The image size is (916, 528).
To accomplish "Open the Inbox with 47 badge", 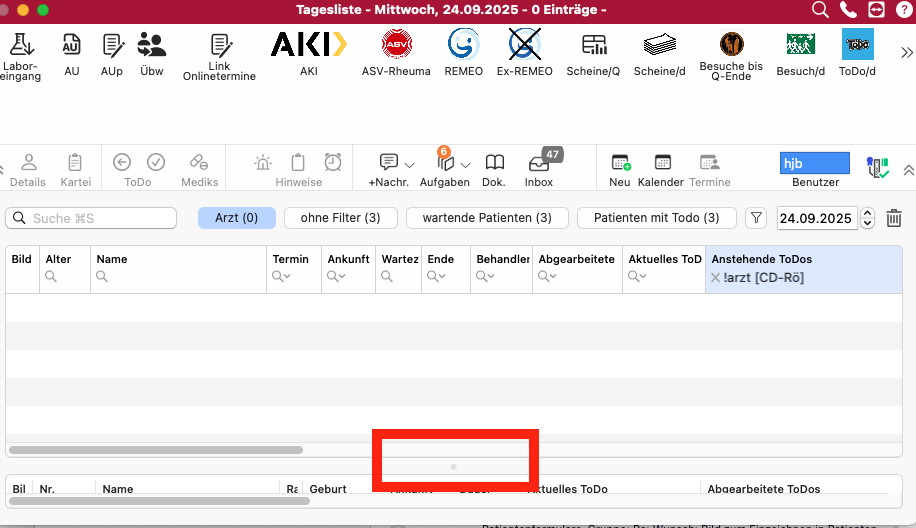I will 539,163.
